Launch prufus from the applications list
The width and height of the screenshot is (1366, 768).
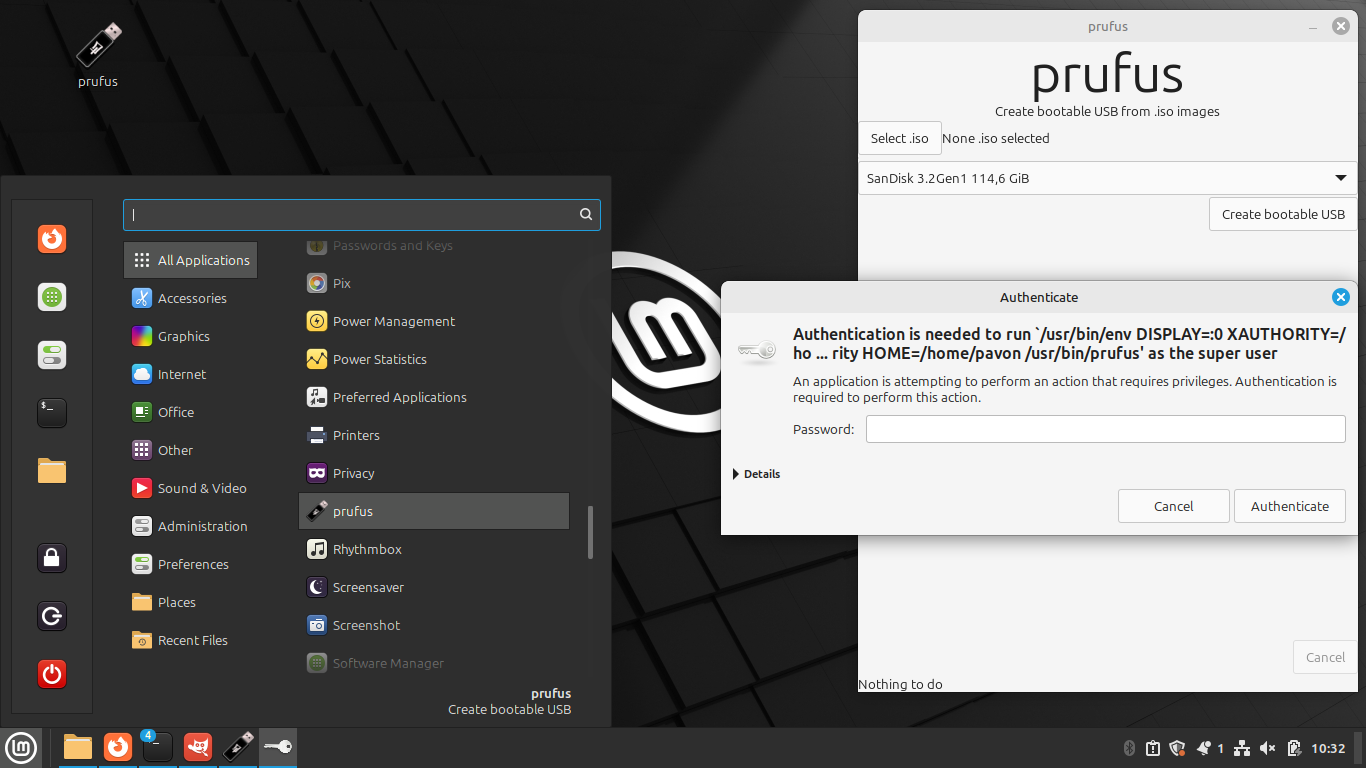pyautogui.click(x=434, y=511)
